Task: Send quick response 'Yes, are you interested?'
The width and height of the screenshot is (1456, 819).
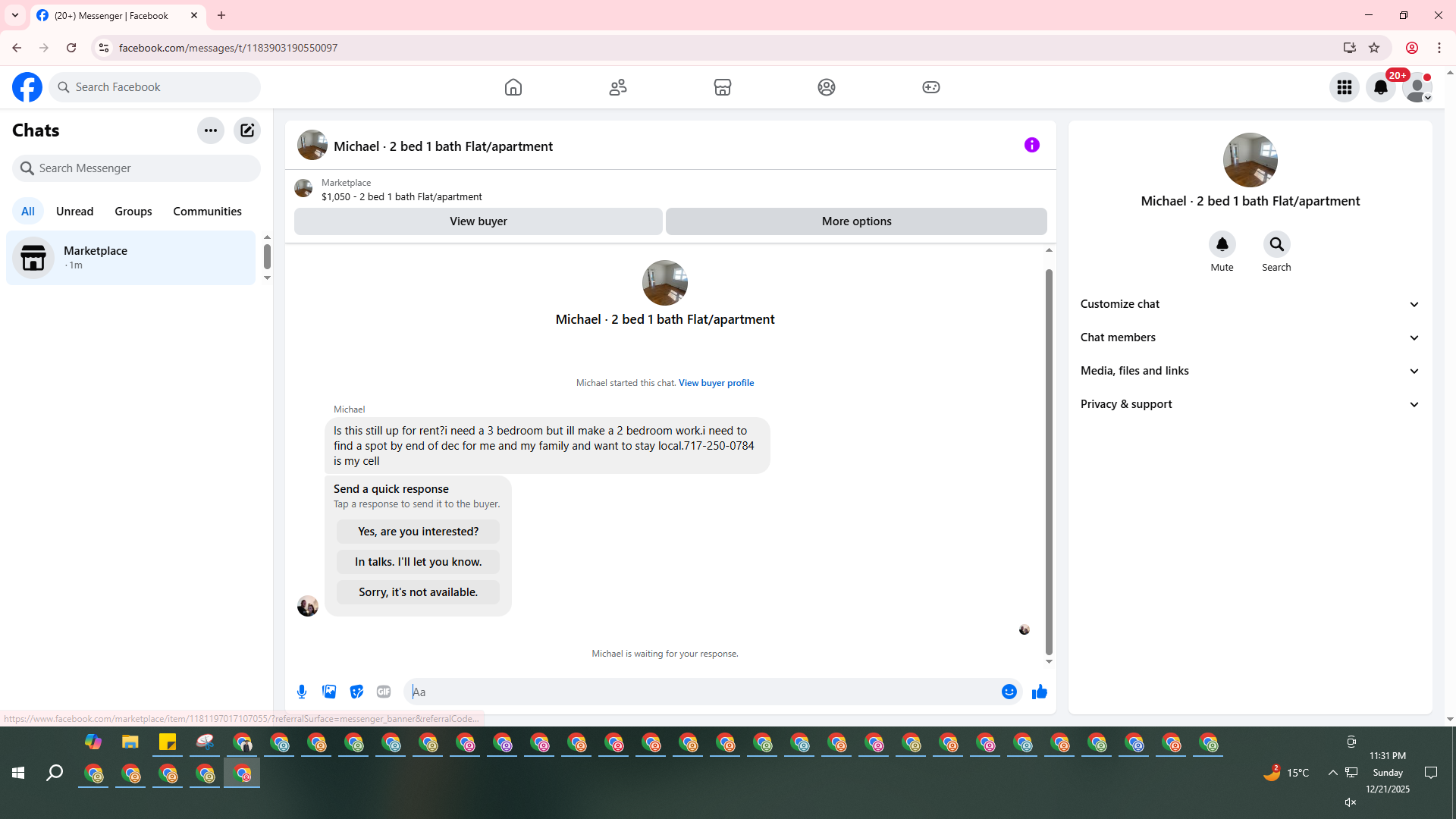Action: (418, 532)
